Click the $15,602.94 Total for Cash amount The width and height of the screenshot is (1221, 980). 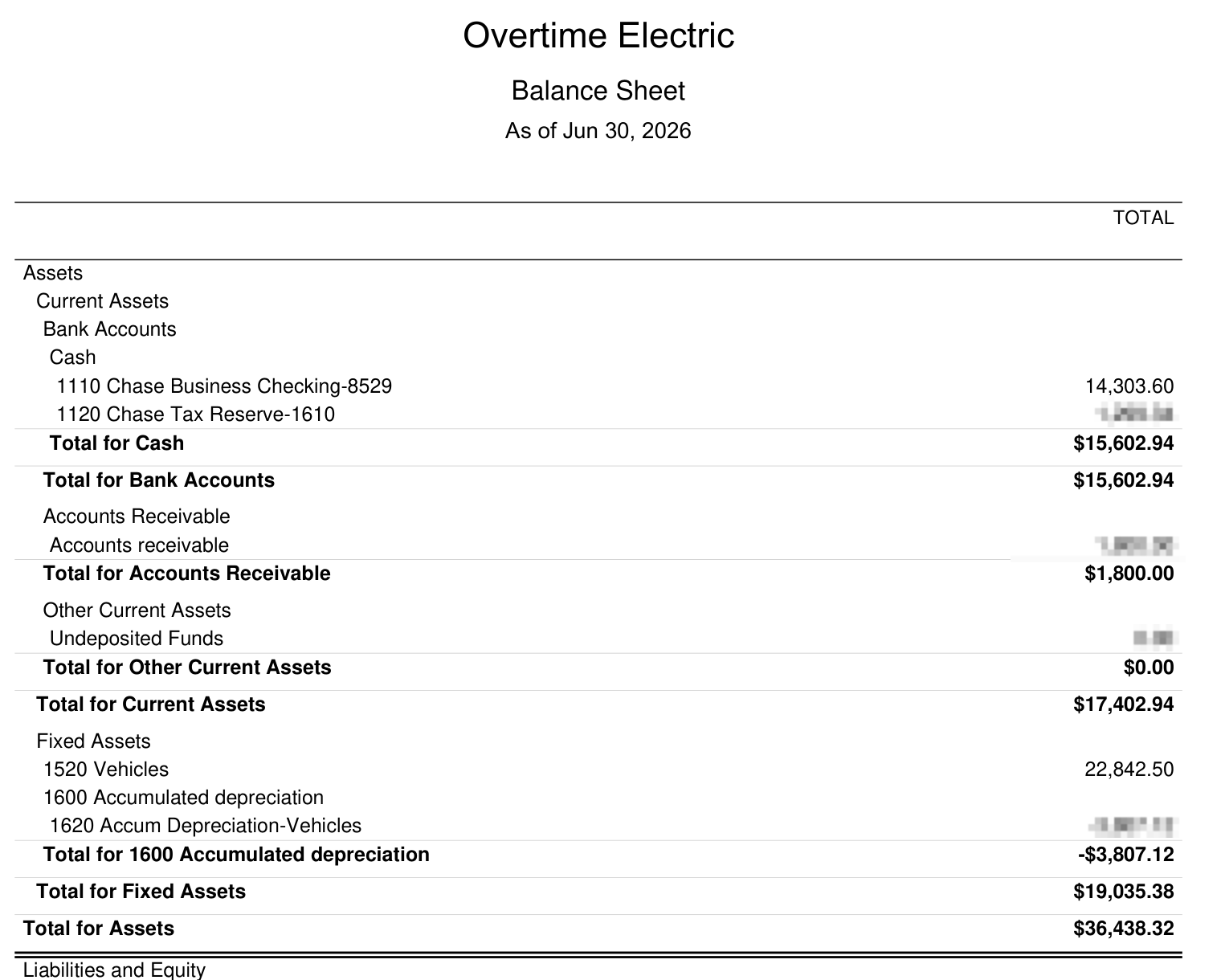point(1123,443)
